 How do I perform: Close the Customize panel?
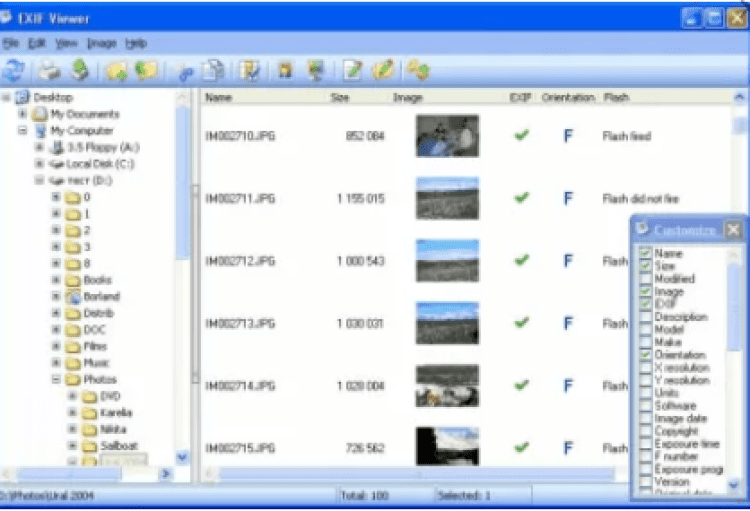coord(733,230)
